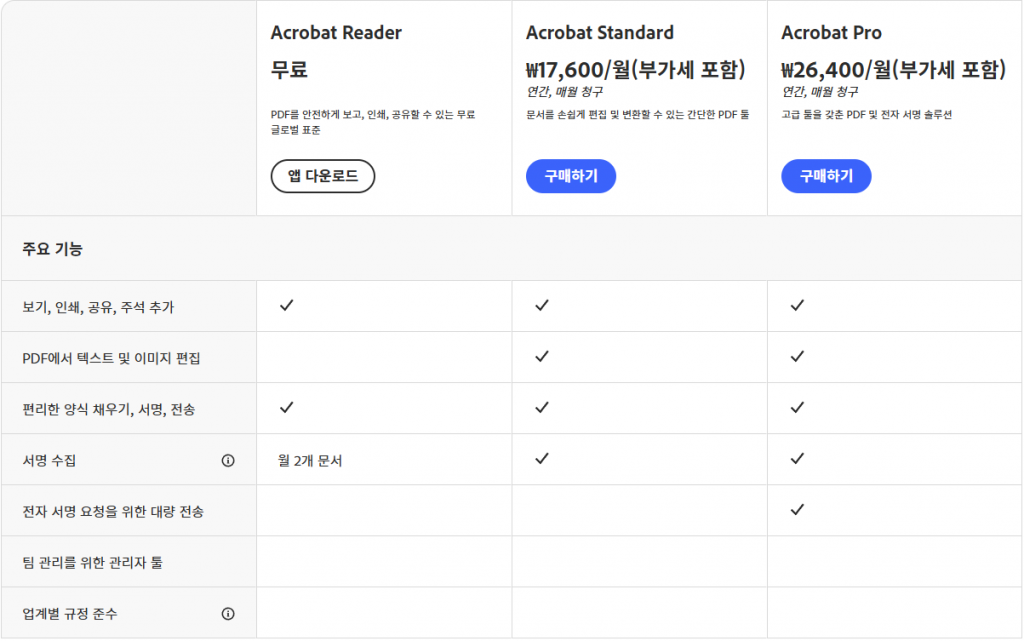Click the Acrobat Standard price ₩17,600/월
The height and width of the screenshot is (641, 1024).
(x=636, y=70)
